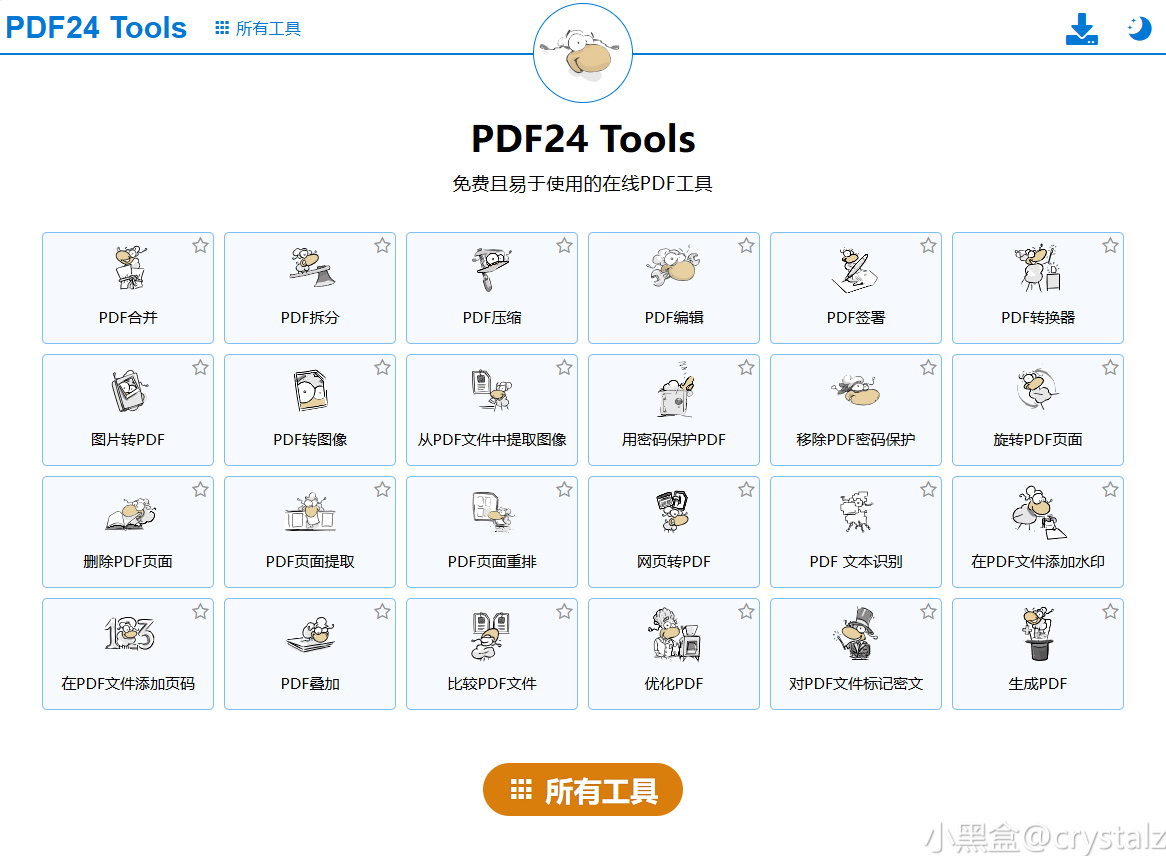
Task: Click the 用密码保护PDF label text
Action: pos(674,440)
